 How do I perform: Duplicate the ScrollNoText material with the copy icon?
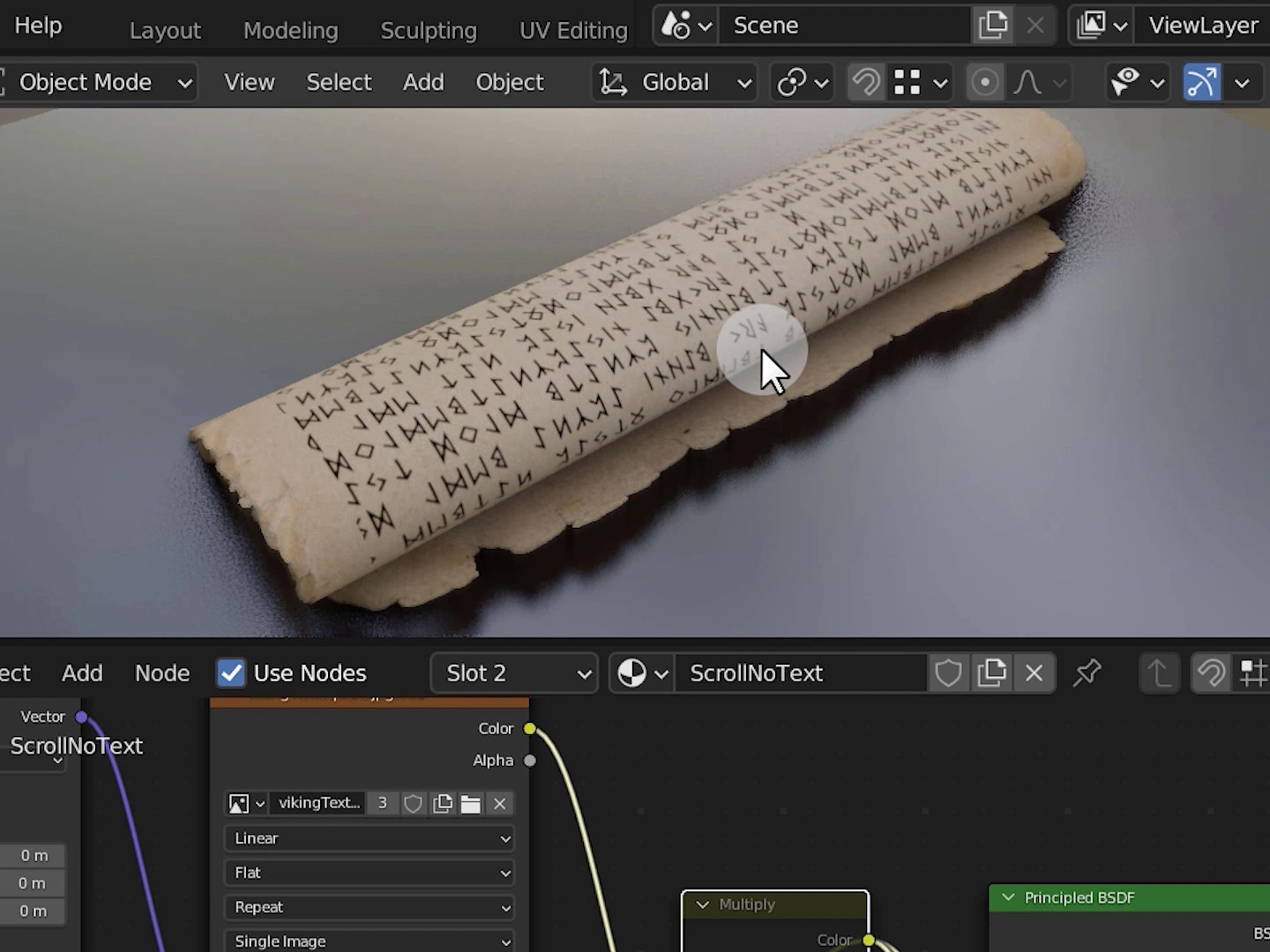click(x=991, y=673)
